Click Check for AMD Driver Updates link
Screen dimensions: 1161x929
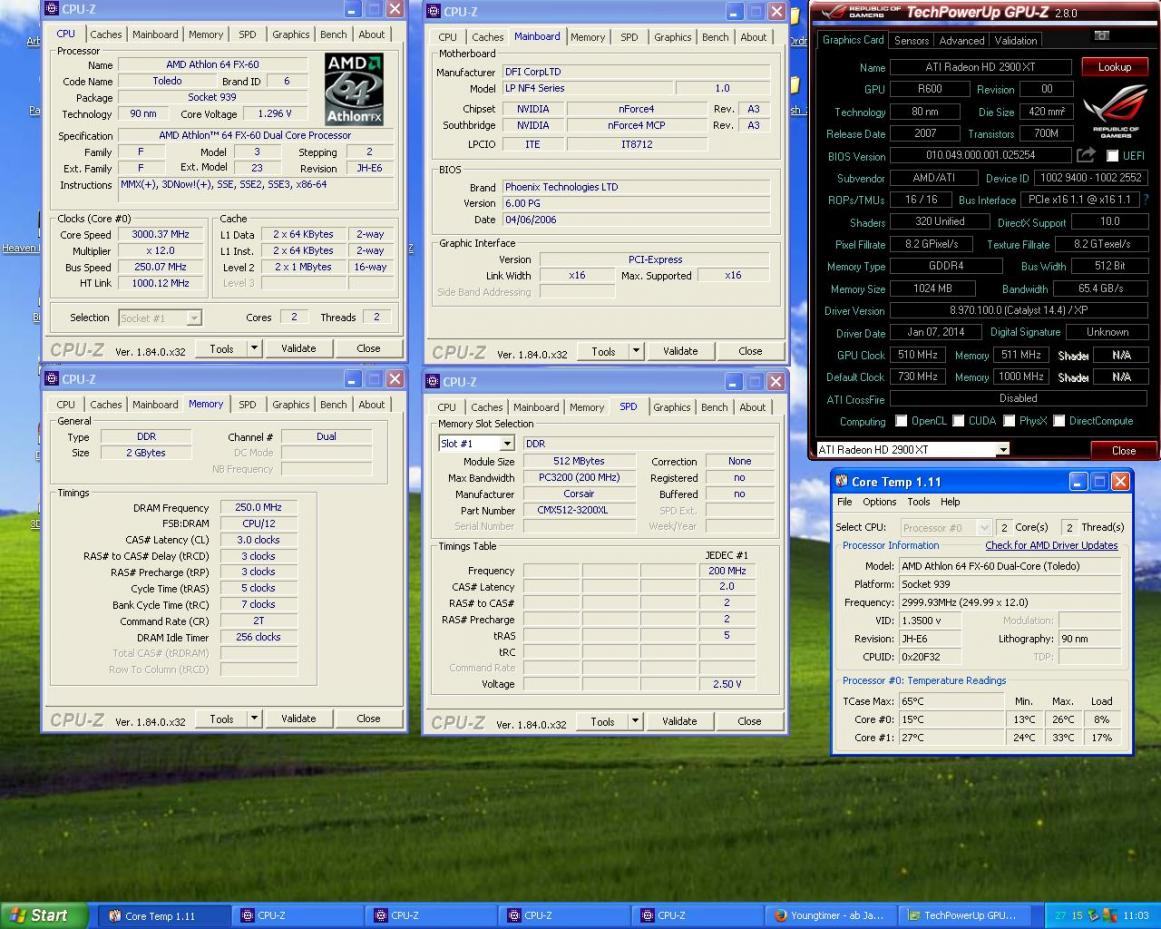coord(1051,545)
